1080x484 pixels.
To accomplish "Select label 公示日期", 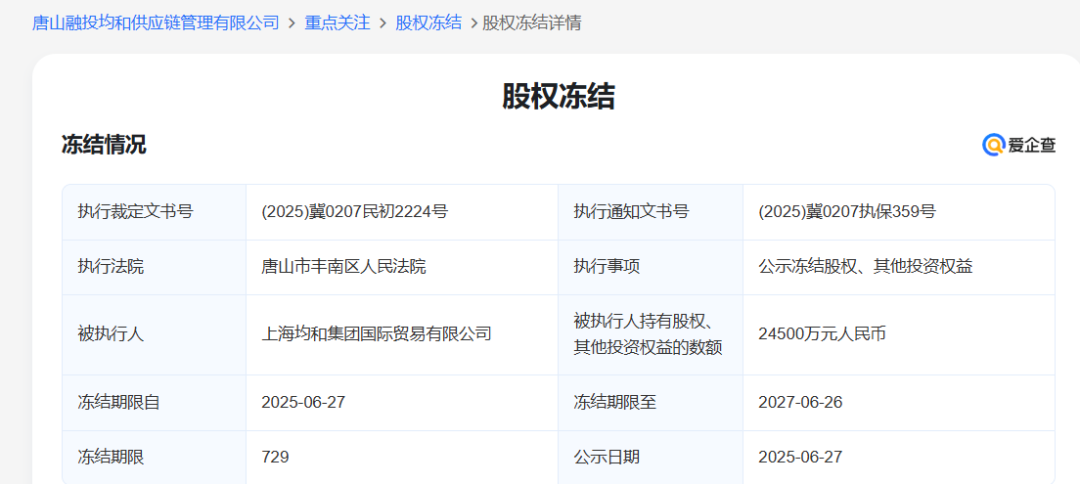I will [606, 456].
